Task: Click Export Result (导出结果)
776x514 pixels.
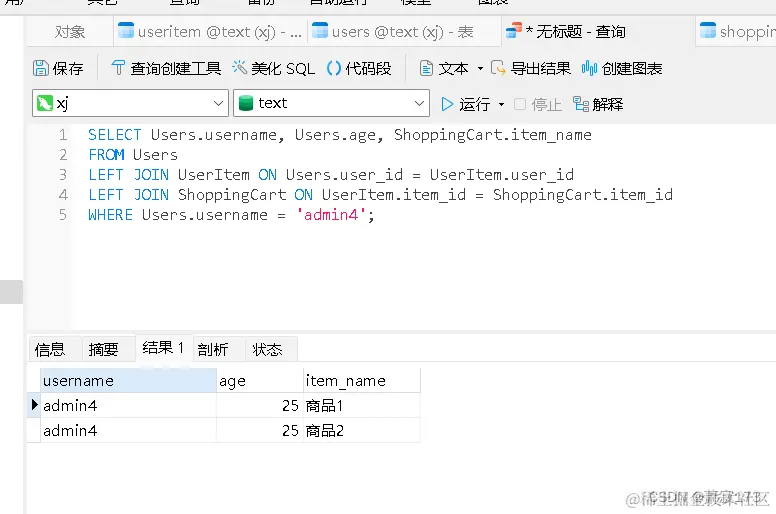Action: click(x=531, y=68)
